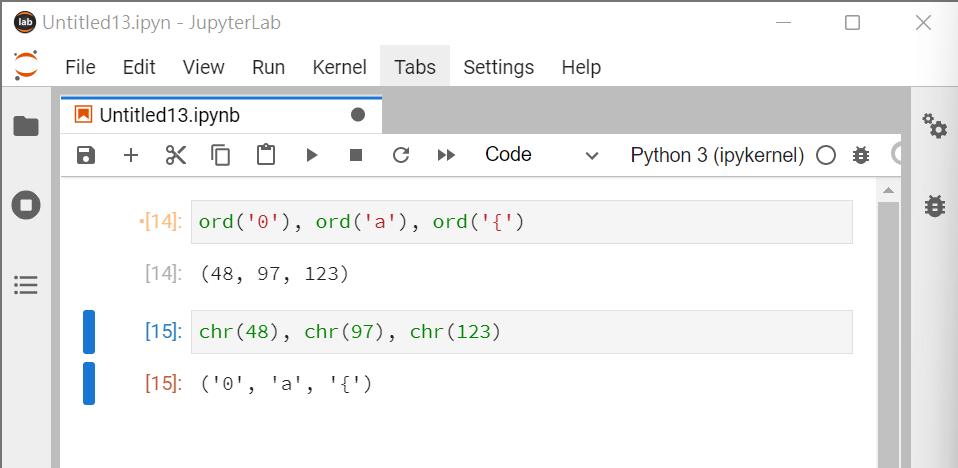Screen dimensions: 958x468
Task: Open the Tabs menu
Action: coord(415,67)
